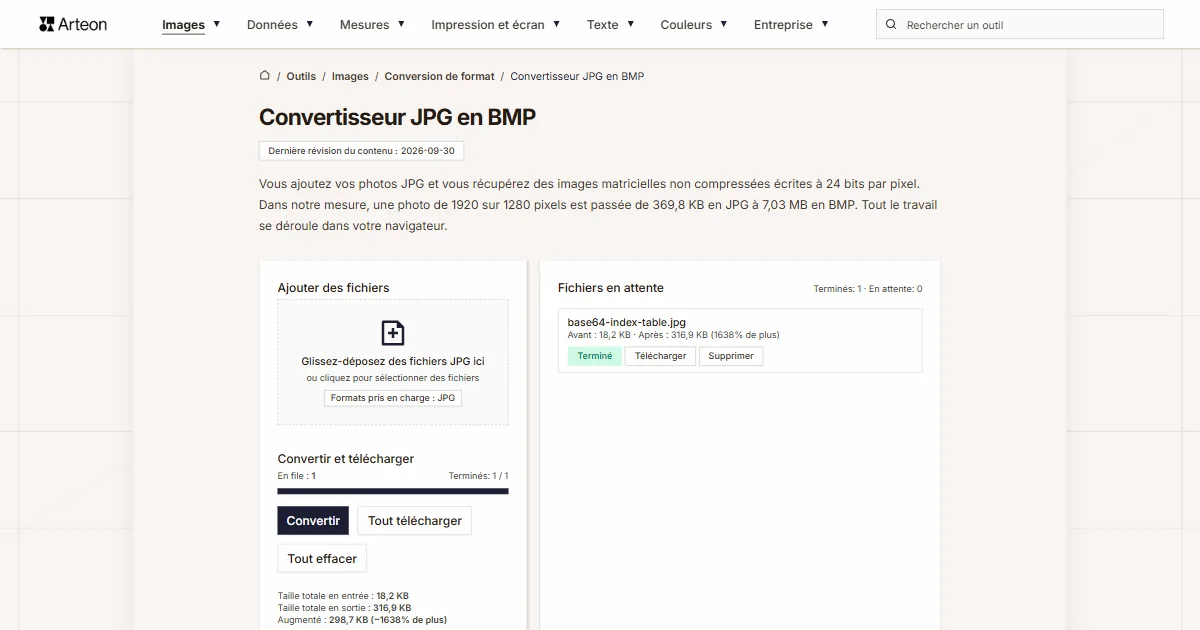Click the Formats pris en charge : JPG label

click(x=393, y=398)
